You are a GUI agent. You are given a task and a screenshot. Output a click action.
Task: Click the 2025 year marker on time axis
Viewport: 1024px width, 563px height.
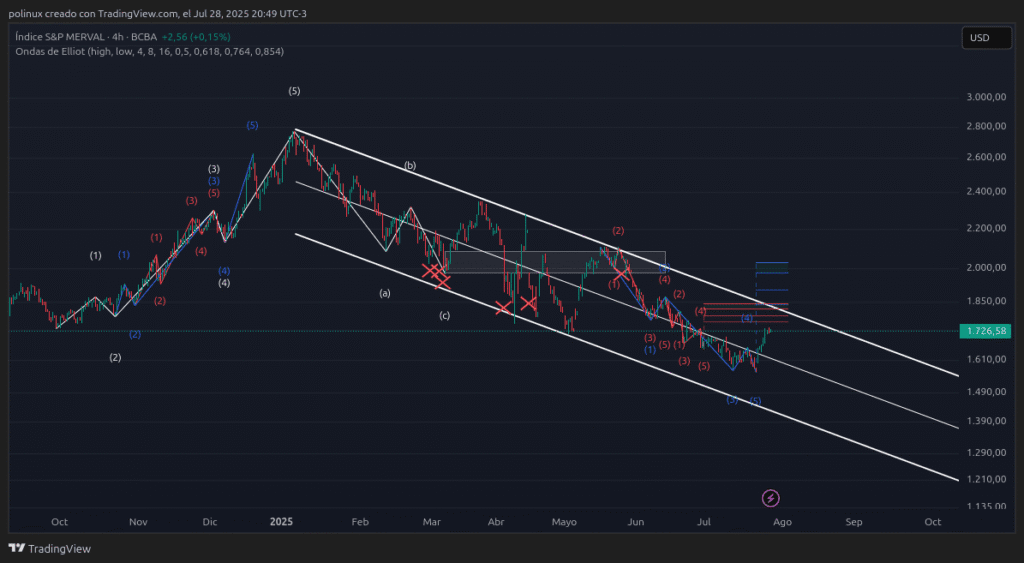click(281, 522)
